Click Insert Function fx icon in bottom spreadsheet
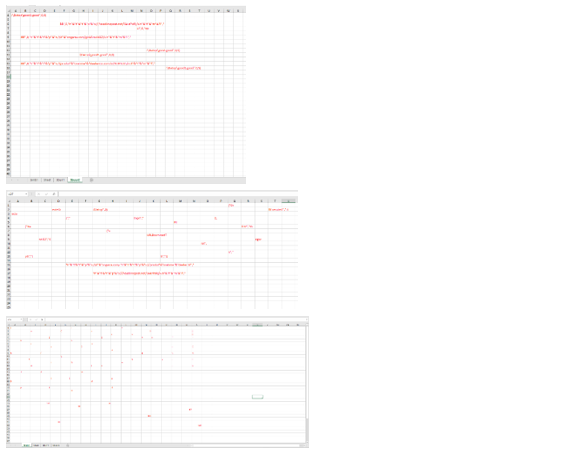578x459 pixels. 42,320
